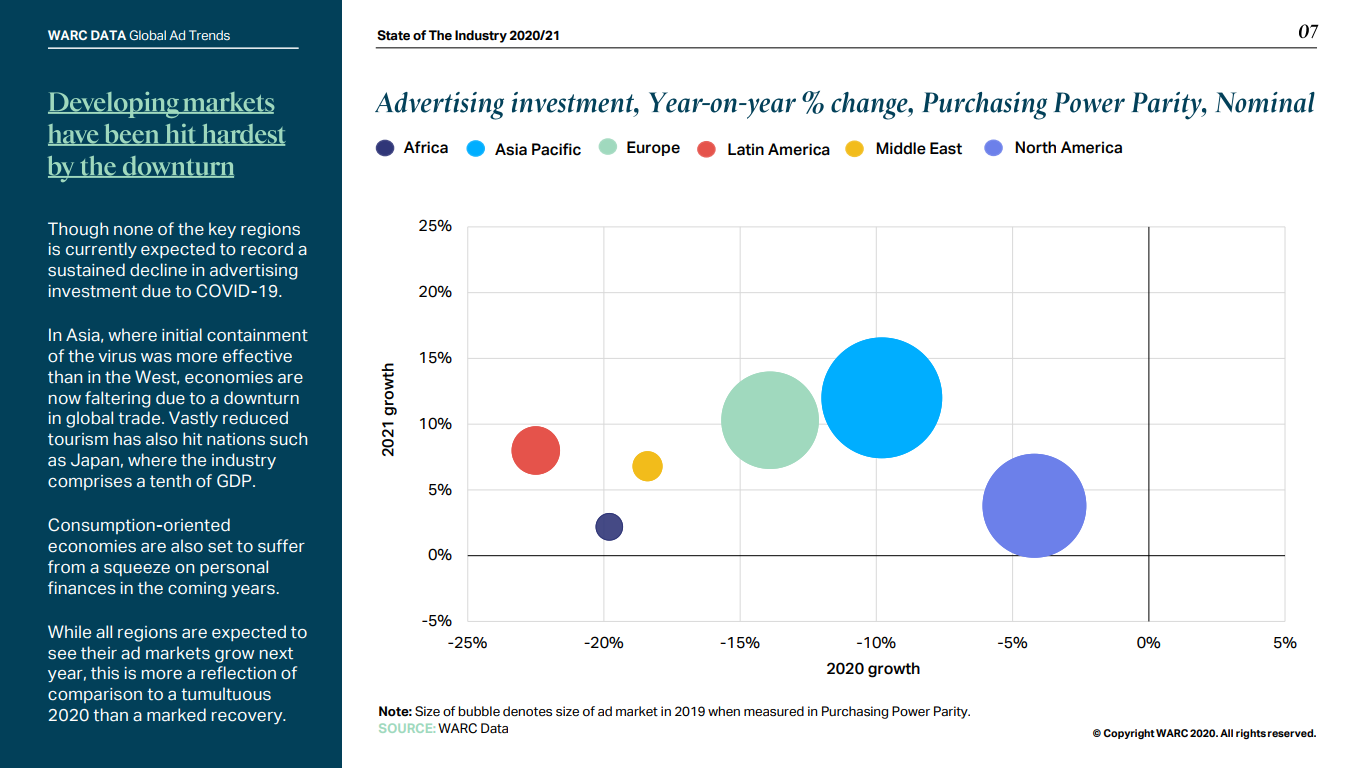Screen dimensions: 1365x768
Task: Click the North America legend dot
Action: (994, 148)
